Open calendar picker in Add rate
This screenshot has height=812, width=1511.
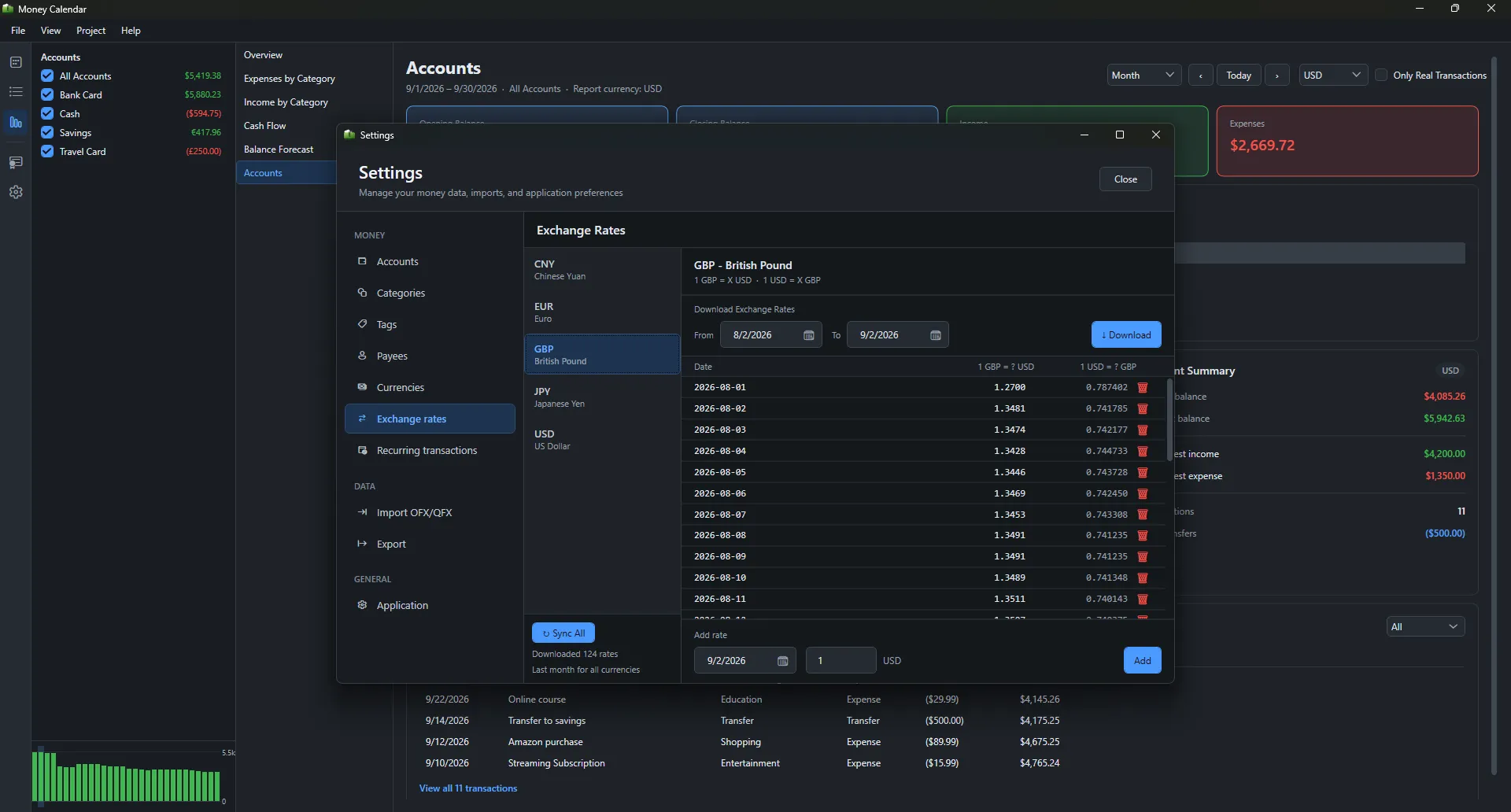782,661
